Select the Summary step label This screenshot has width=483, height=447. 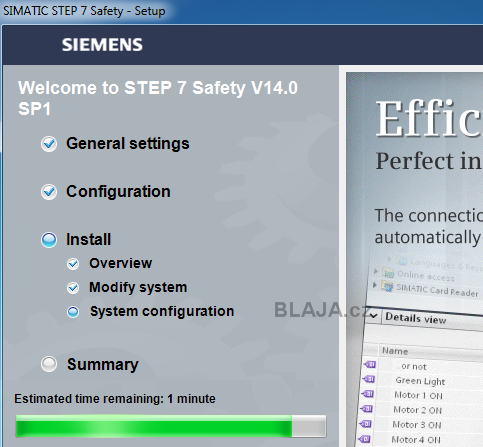pos(103,364)
